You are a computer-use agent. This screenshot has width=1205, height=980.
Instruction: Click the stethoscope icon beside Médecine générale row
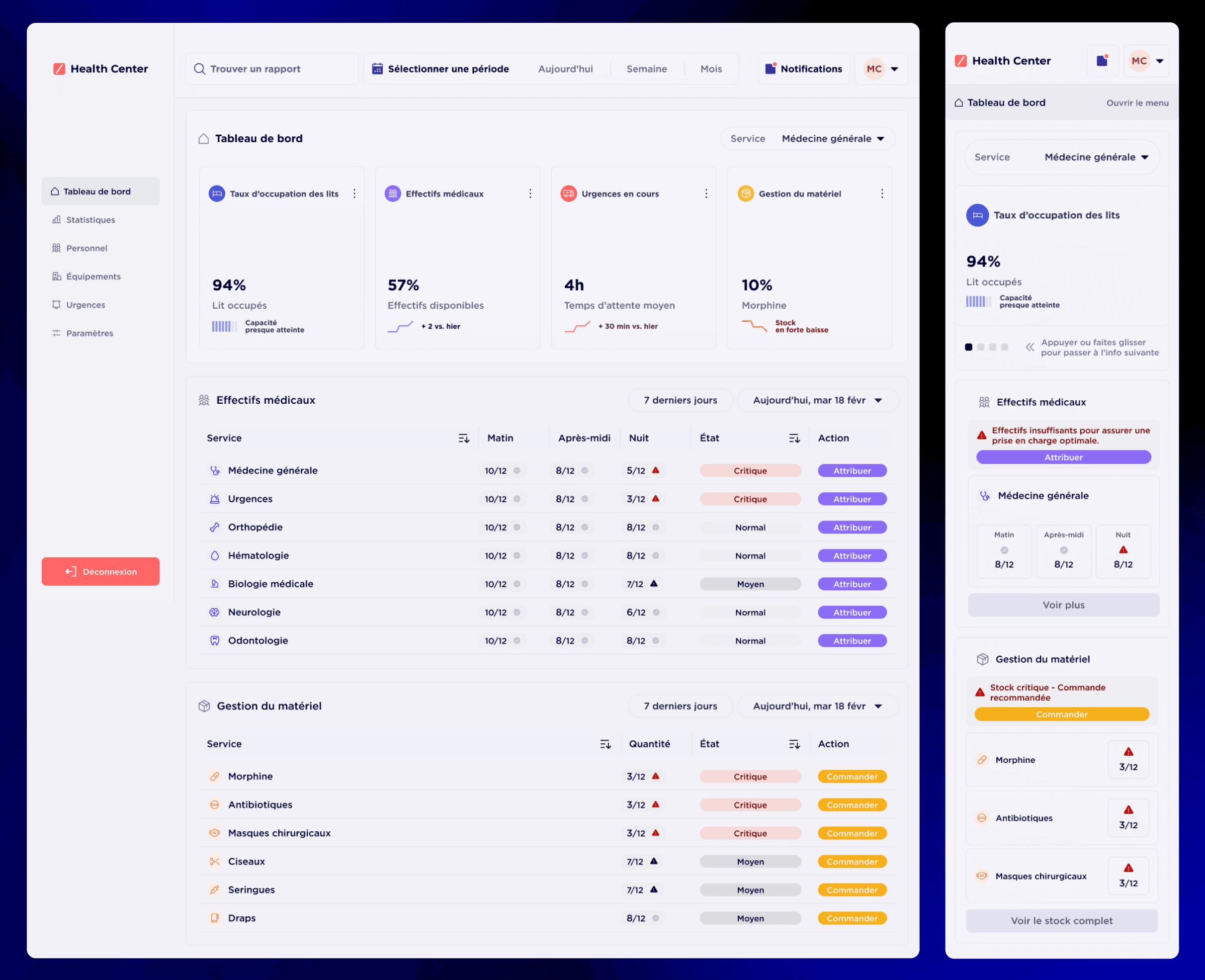pos(214,471)
